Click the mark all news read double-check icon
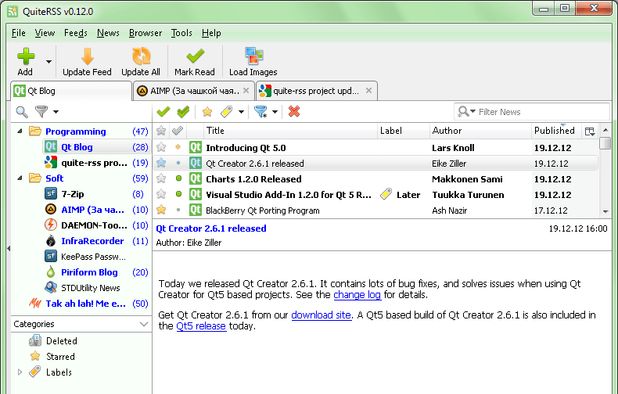This screenshot has width=618, height=394. click(x=183, y=112)
